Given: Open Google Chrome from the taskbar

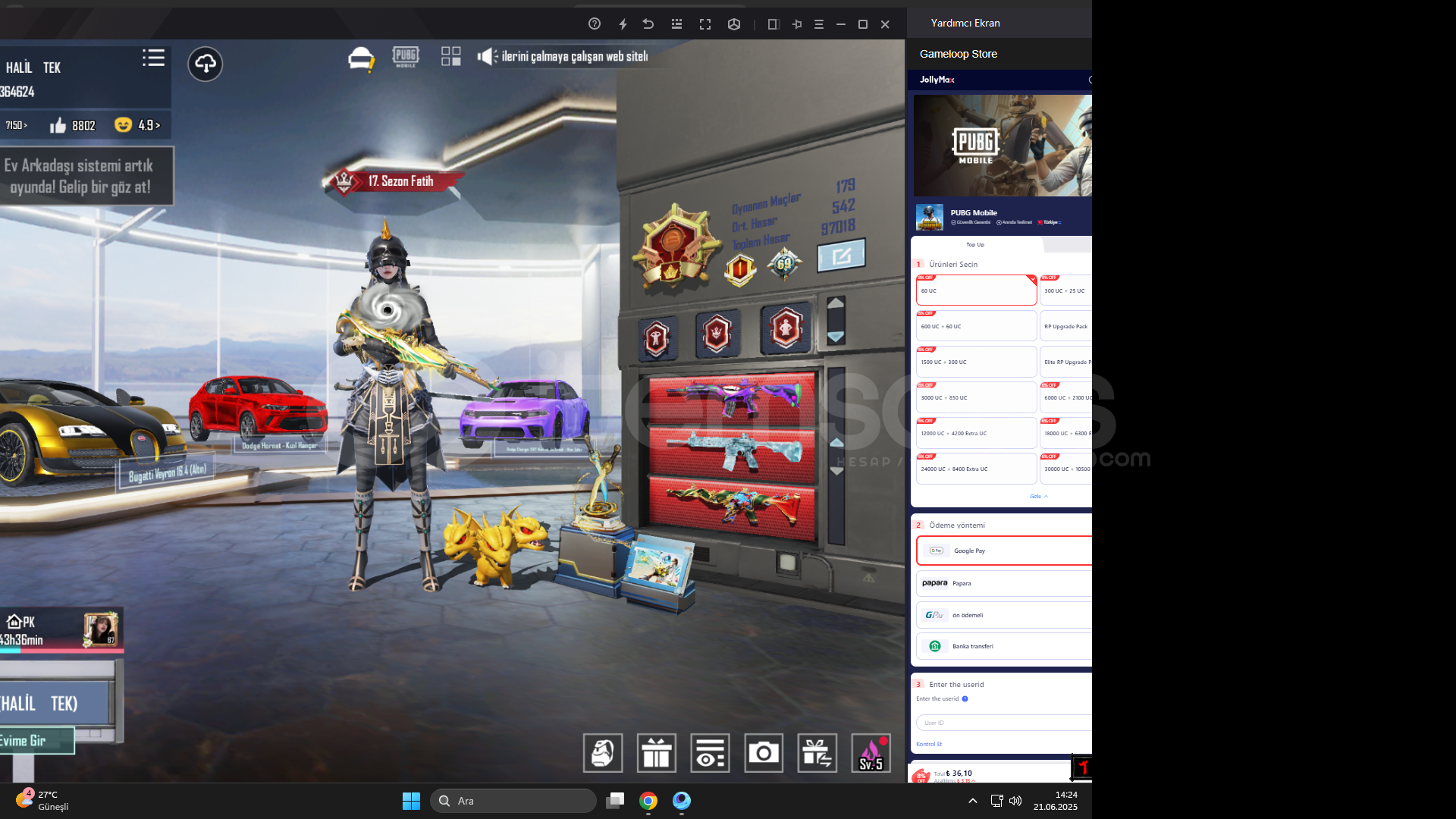Looking at the screenshot, I should 648,801.
